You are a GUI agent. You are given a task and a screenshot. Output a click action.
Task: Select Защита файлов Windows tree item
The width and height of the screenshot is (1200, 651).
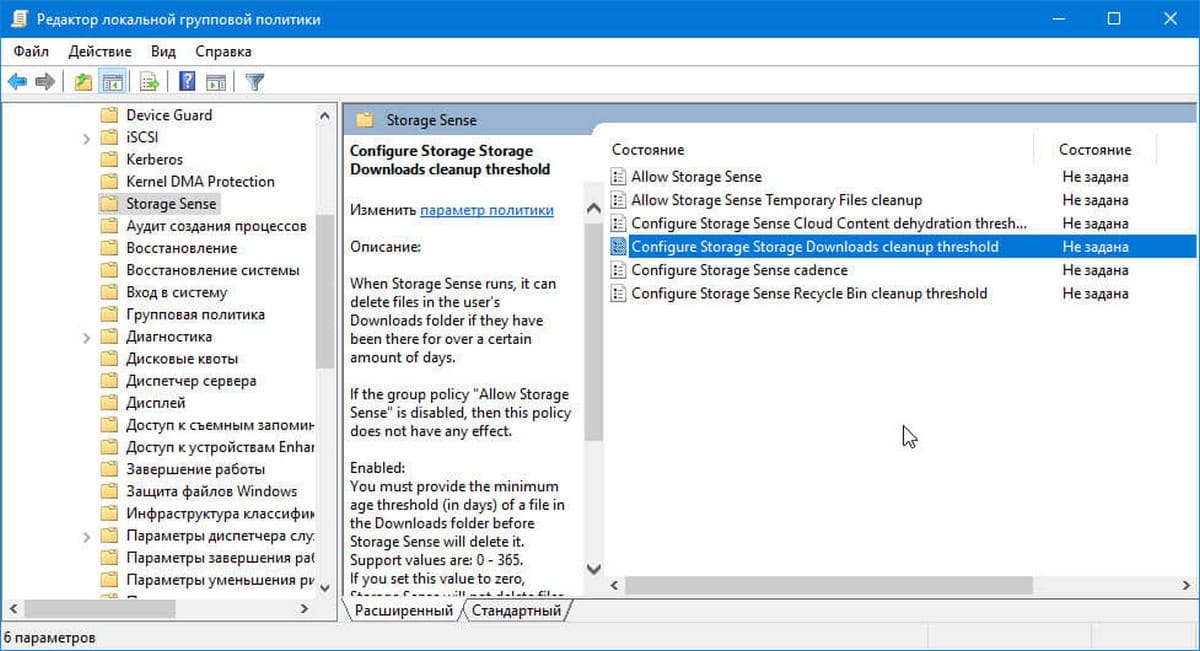(x=211, y=491)
